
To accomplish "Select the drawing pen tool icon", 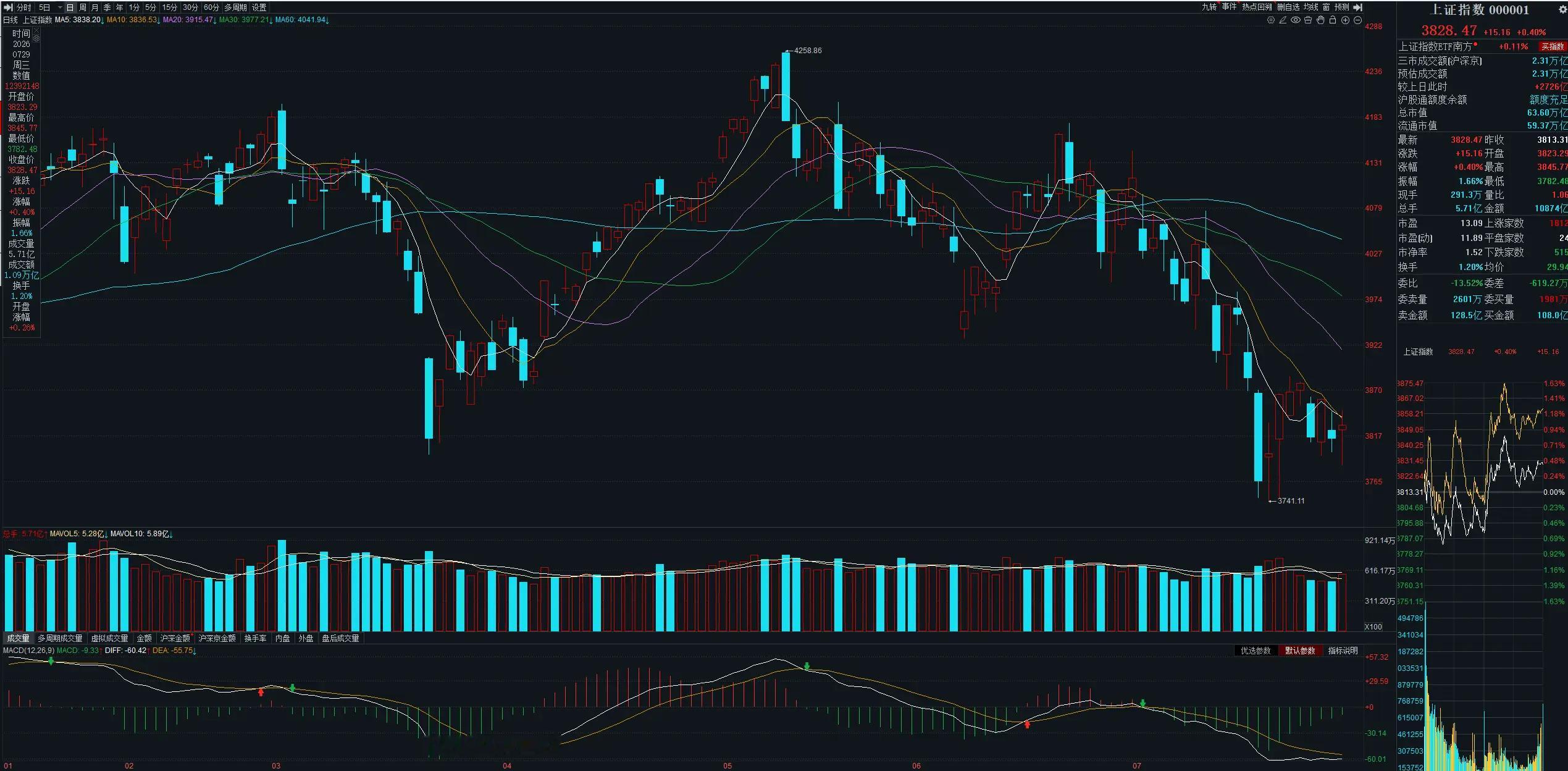I will click(1283, 20).
